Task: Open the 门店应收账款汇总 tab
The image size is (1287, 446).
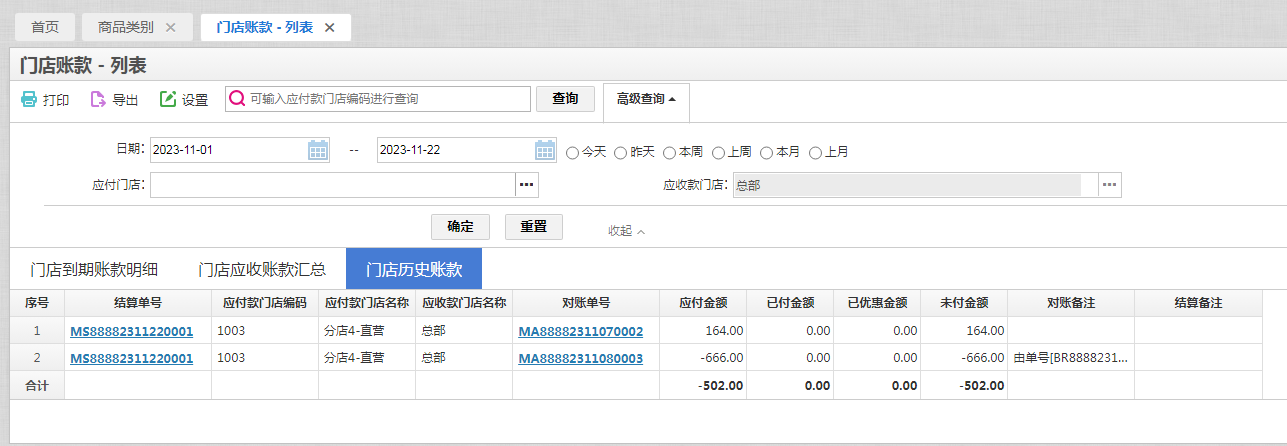Action: (x=262, y=269)
